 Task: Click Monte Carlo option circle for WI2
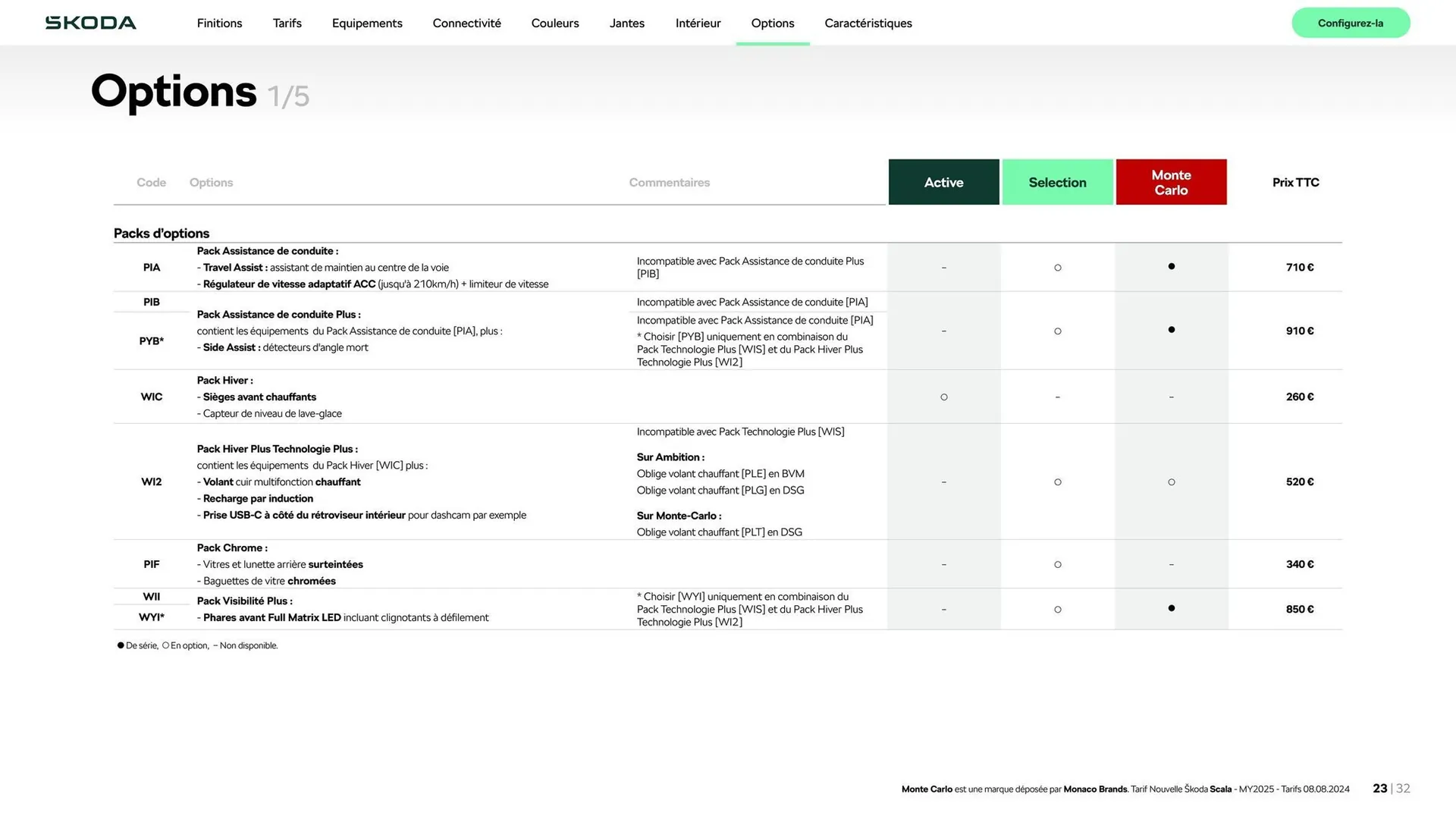click(1171, 482)
